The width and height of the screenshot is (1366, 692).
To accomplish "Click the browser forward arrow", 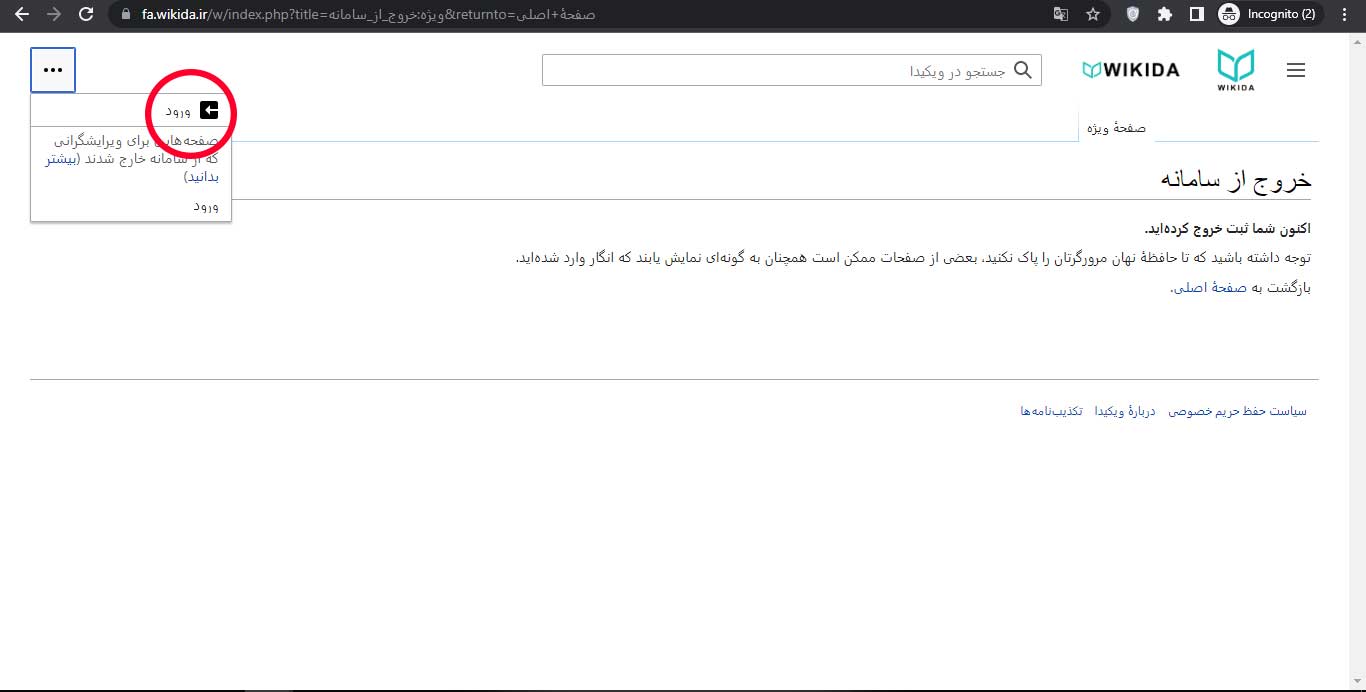I will pos(54,15).
